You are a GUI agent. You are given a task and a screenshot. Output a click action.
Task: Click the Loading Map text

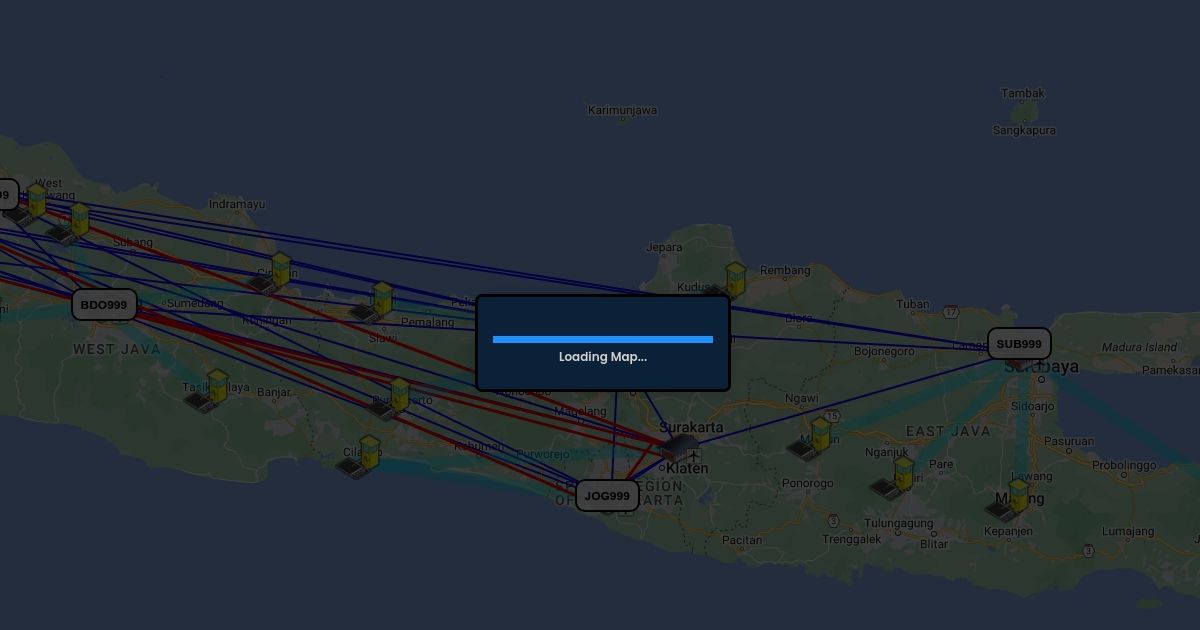coord(602,357)
